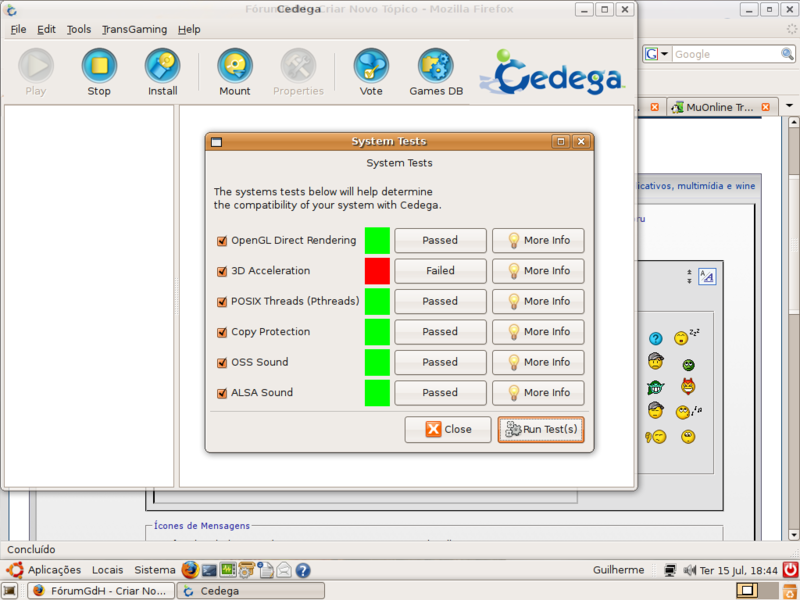Click the network monitor icon in the panel
This screenshot has width=800, height=600.
point(670,570)
